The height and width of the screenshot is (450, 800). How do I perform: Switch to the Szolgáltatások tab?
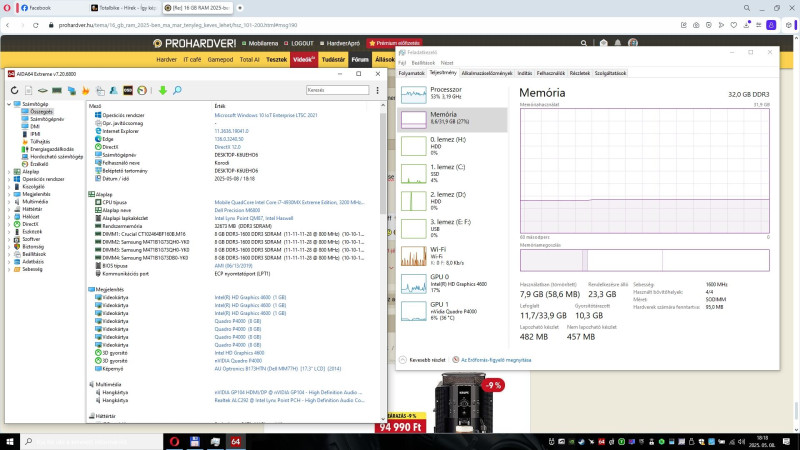[610, 73]
